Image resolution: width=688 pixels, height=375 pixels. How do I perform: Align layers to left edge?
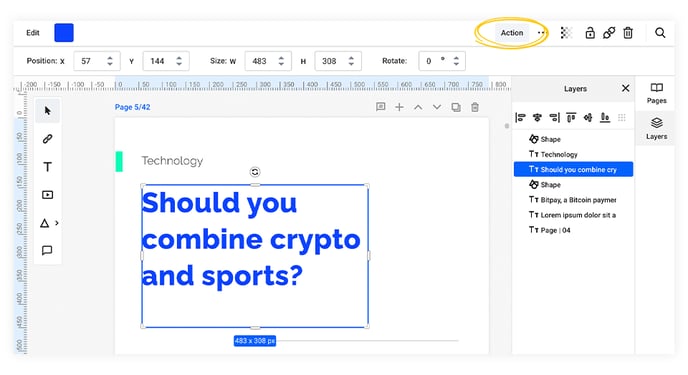(x=520, y=117)
